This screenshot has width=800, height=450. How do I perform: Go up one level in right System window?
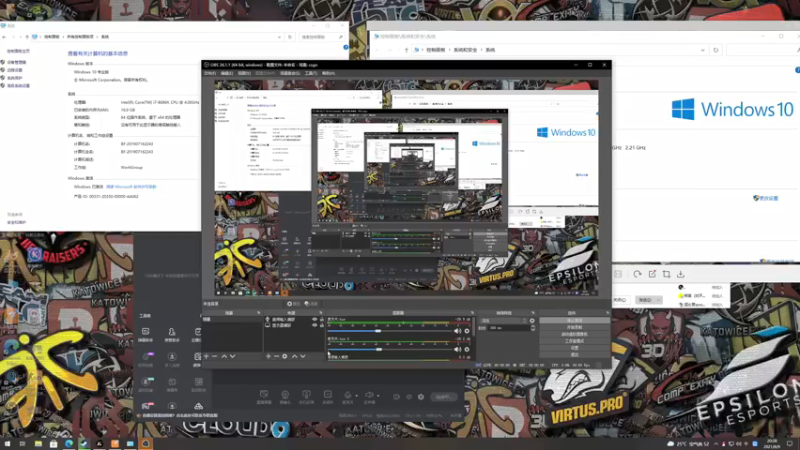[406, 50]
